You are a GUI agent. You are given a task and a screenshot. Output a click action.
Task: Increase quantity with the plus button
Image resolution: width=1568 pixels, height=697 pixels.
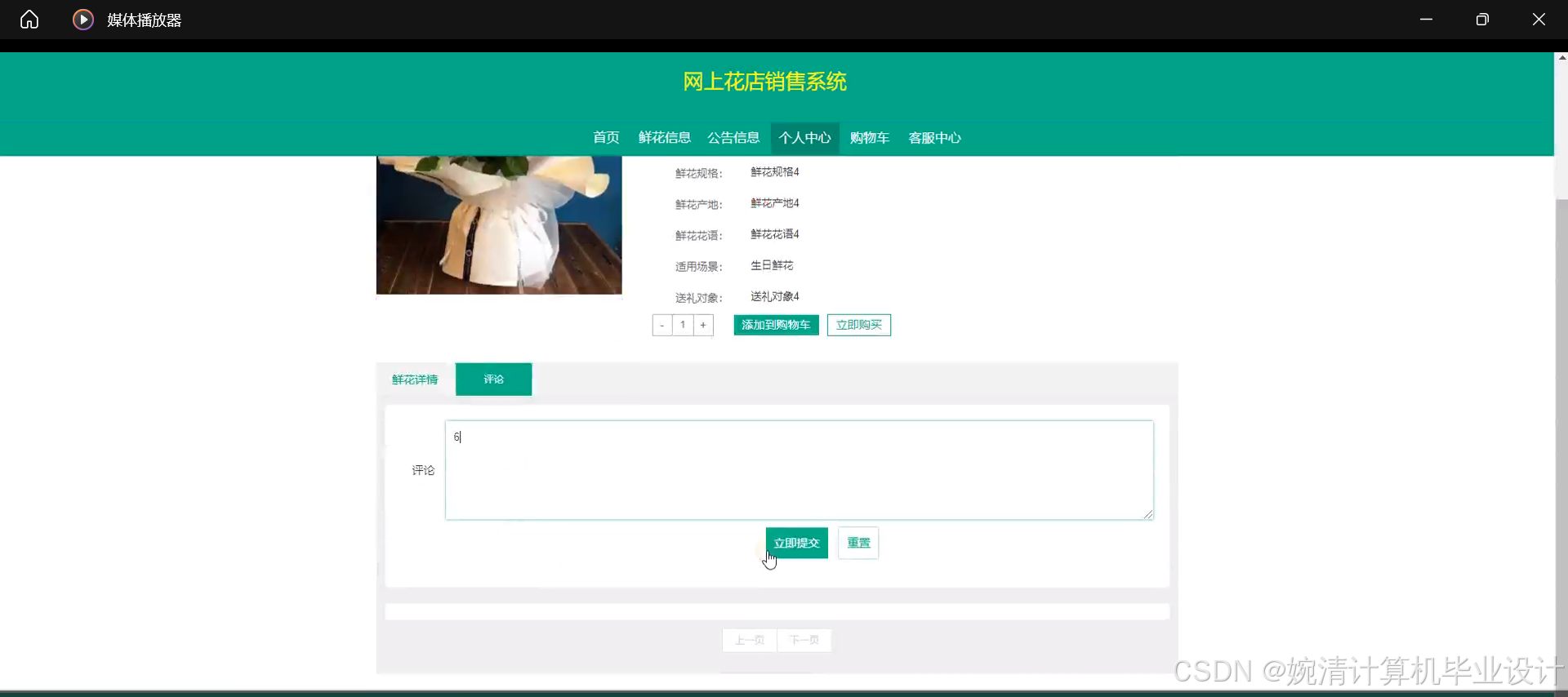click(x=703, y=325)
